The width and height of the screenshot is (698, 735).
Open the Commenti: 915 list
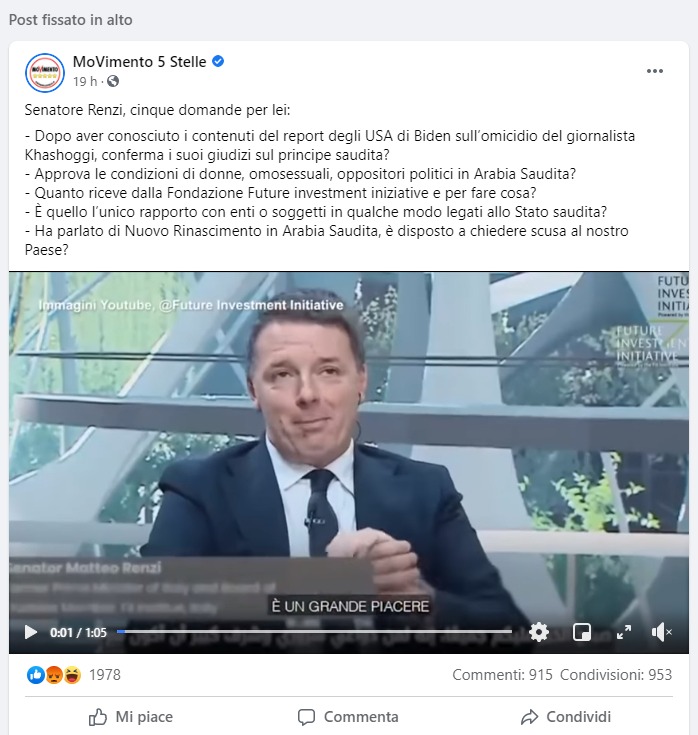pyautogui.click(x=502, y=675)
